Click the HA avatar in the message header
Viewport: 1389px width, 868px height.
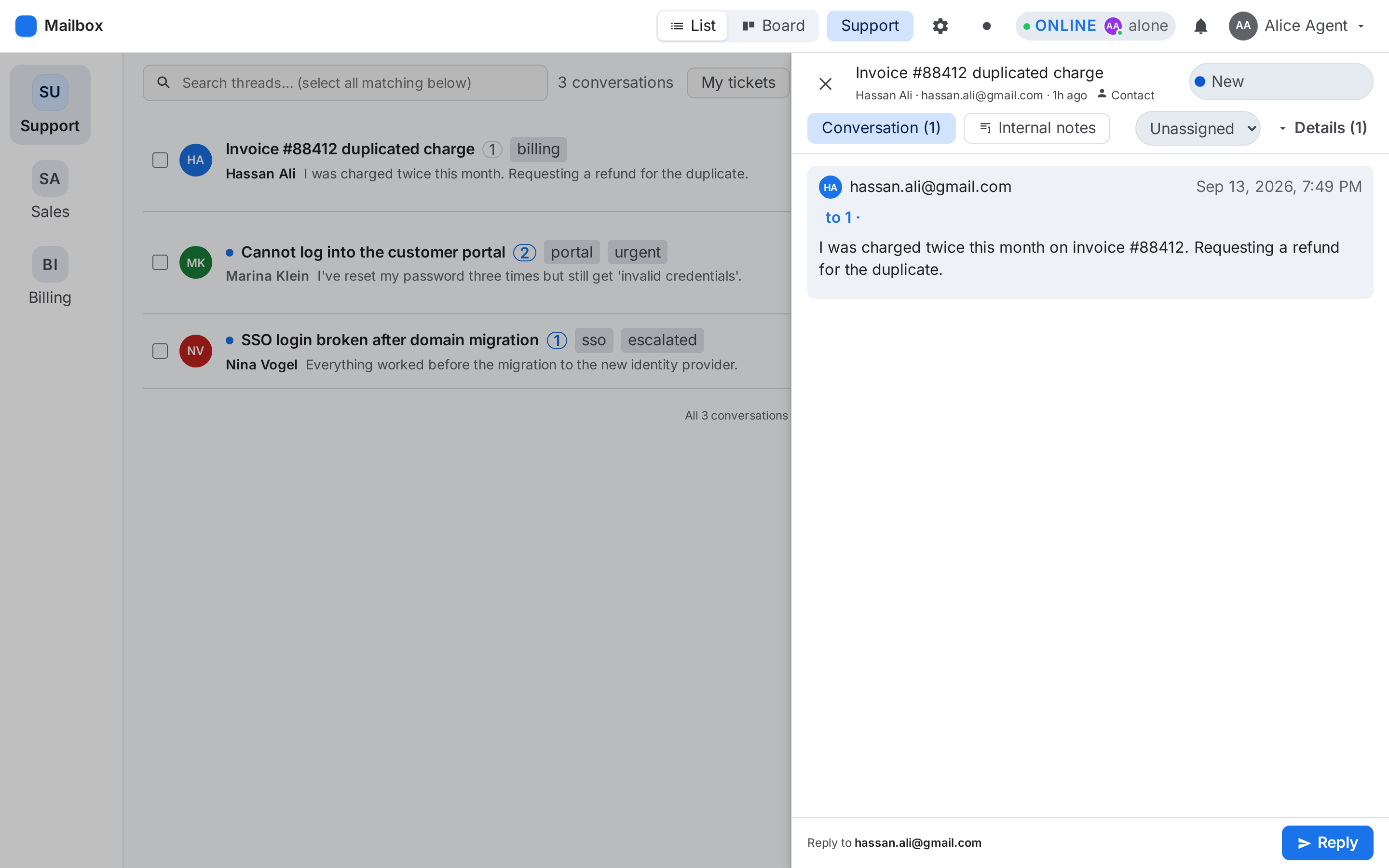830,187
